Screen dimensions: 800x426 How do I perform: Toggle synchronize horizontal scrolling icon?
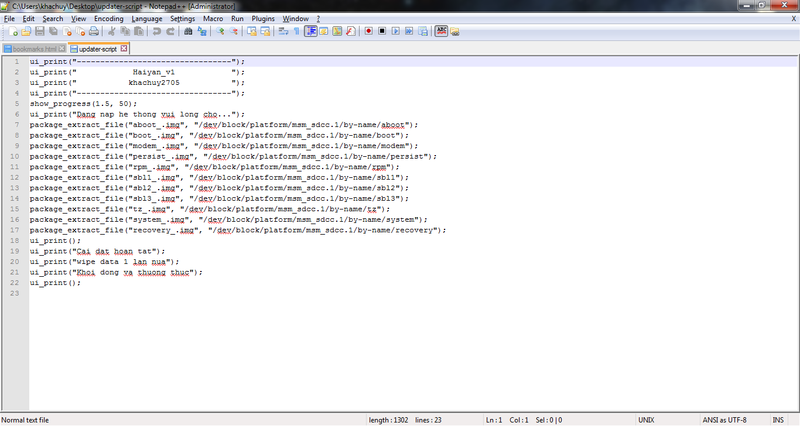click(265, 32)
